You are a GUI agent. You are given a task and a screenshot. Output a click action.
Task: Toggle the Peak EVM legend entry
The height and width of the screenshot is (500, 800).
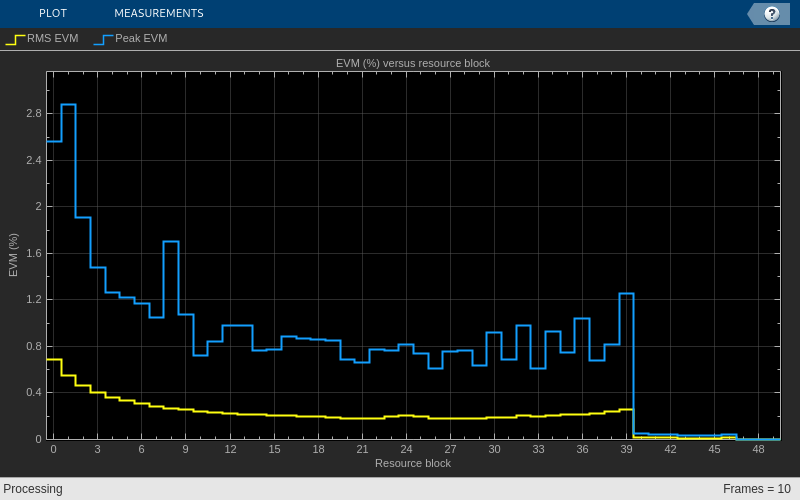[131, 39]
